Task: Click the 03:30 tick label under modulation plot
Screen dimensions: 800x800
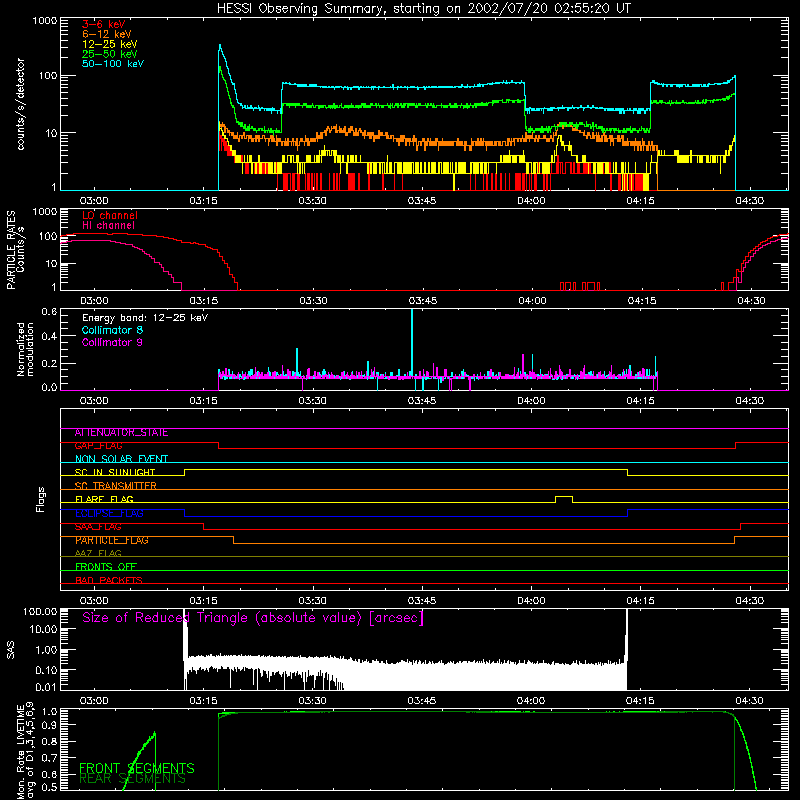Action: [x=312, y=401]
